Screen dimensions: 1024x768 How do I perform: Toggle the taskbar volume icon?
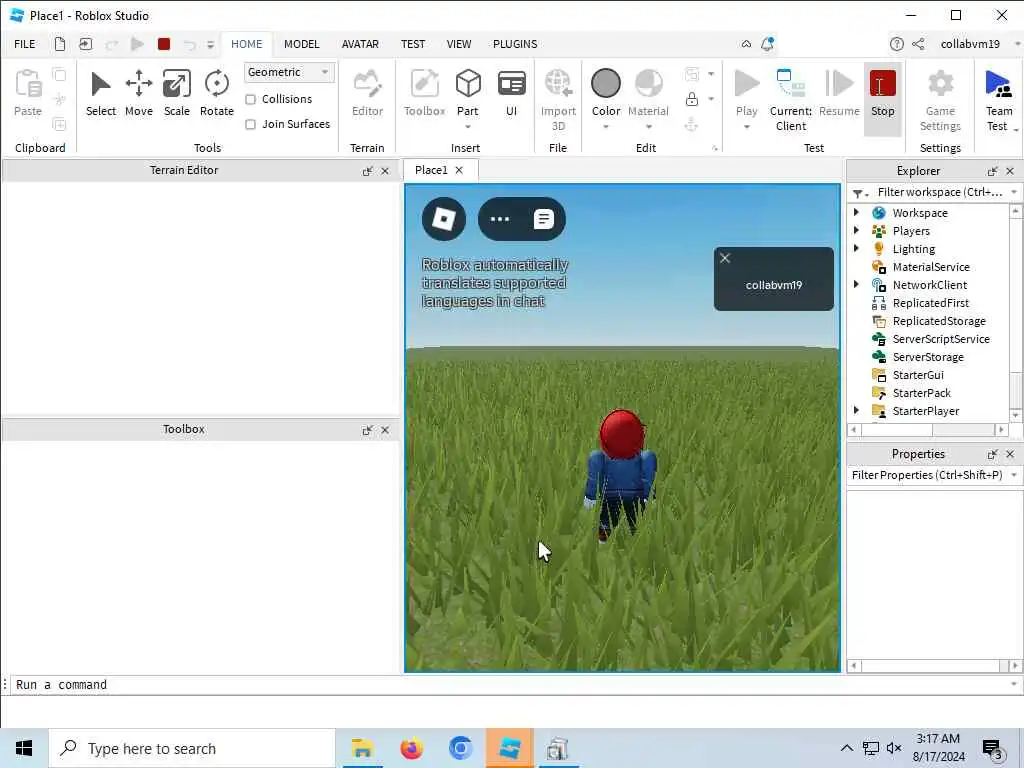click(894, 748)
